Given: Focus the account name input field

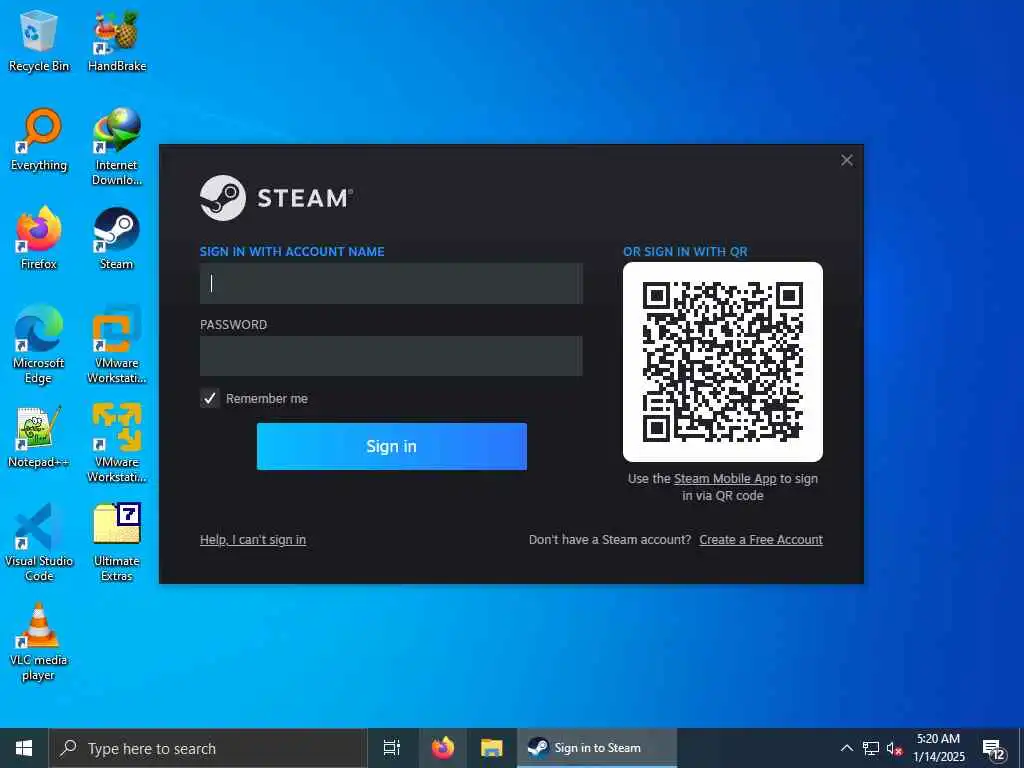Looking at the screenshot, I should coord(391,283).
